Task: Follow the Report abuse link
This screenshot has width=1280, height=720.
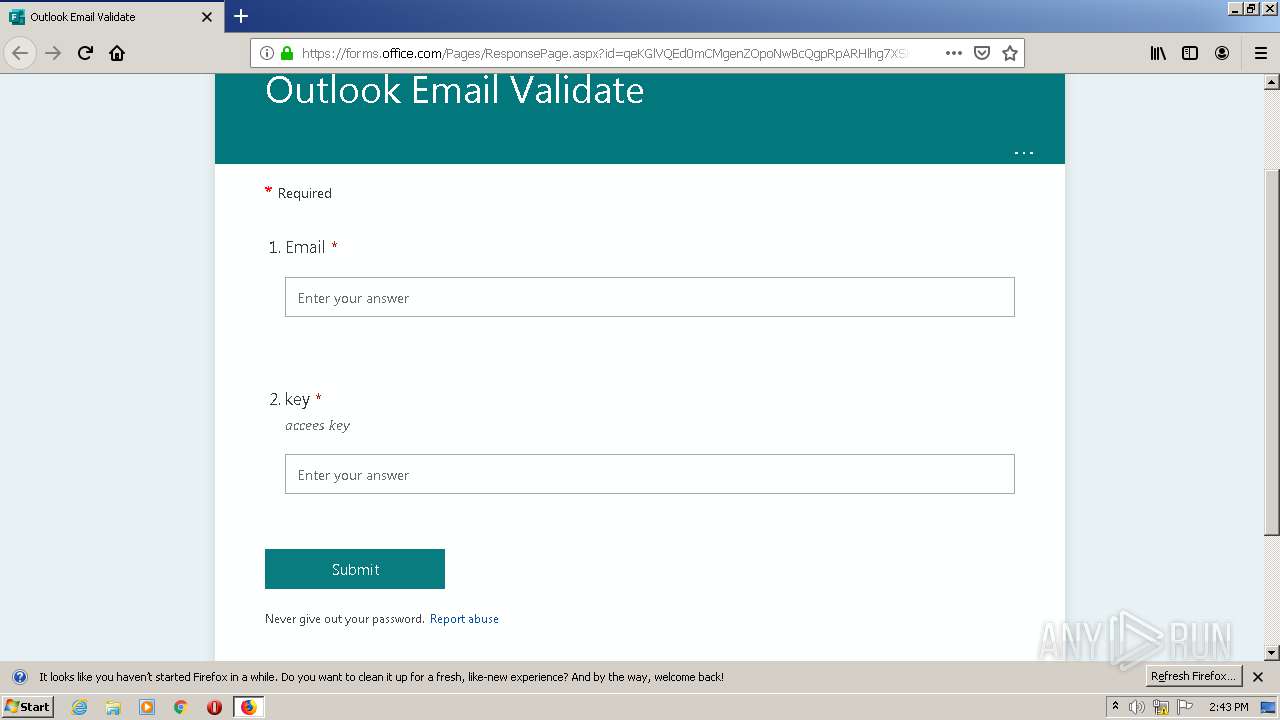Action: (464, 619)
